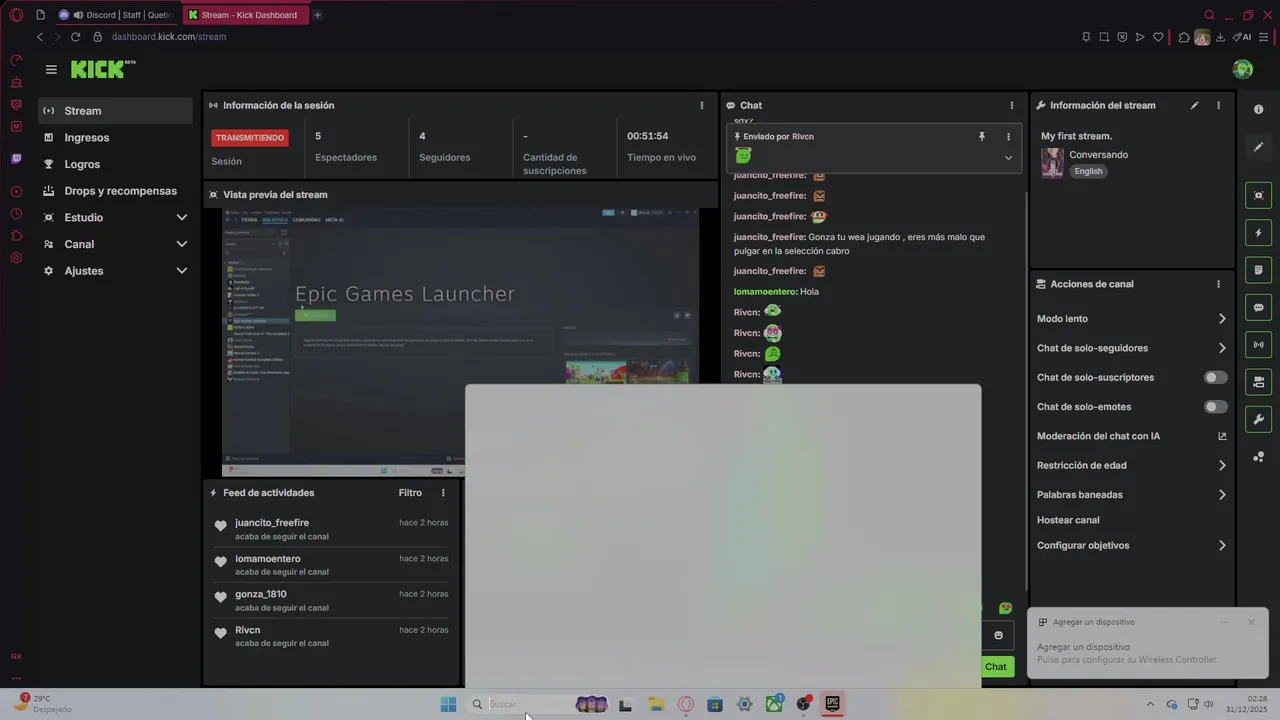Open Palabras baneadas settings

coord(1132,495)
